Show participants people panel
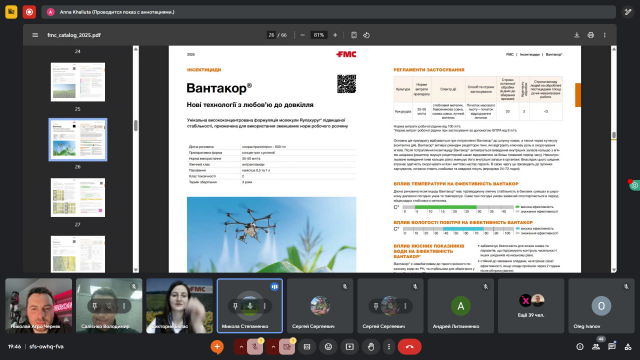The image size is (640, 360). tap(596, 347)
